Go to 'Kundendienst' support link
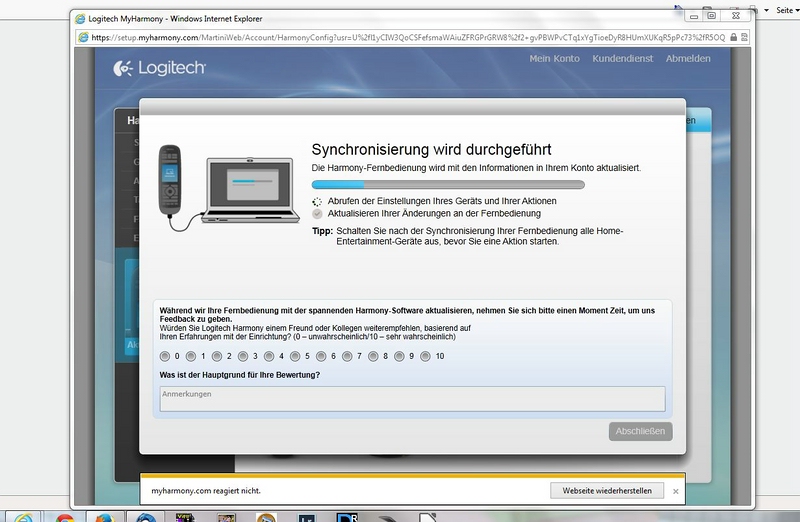The width and height of the screenshot is (800, 522). click(622, 59)
